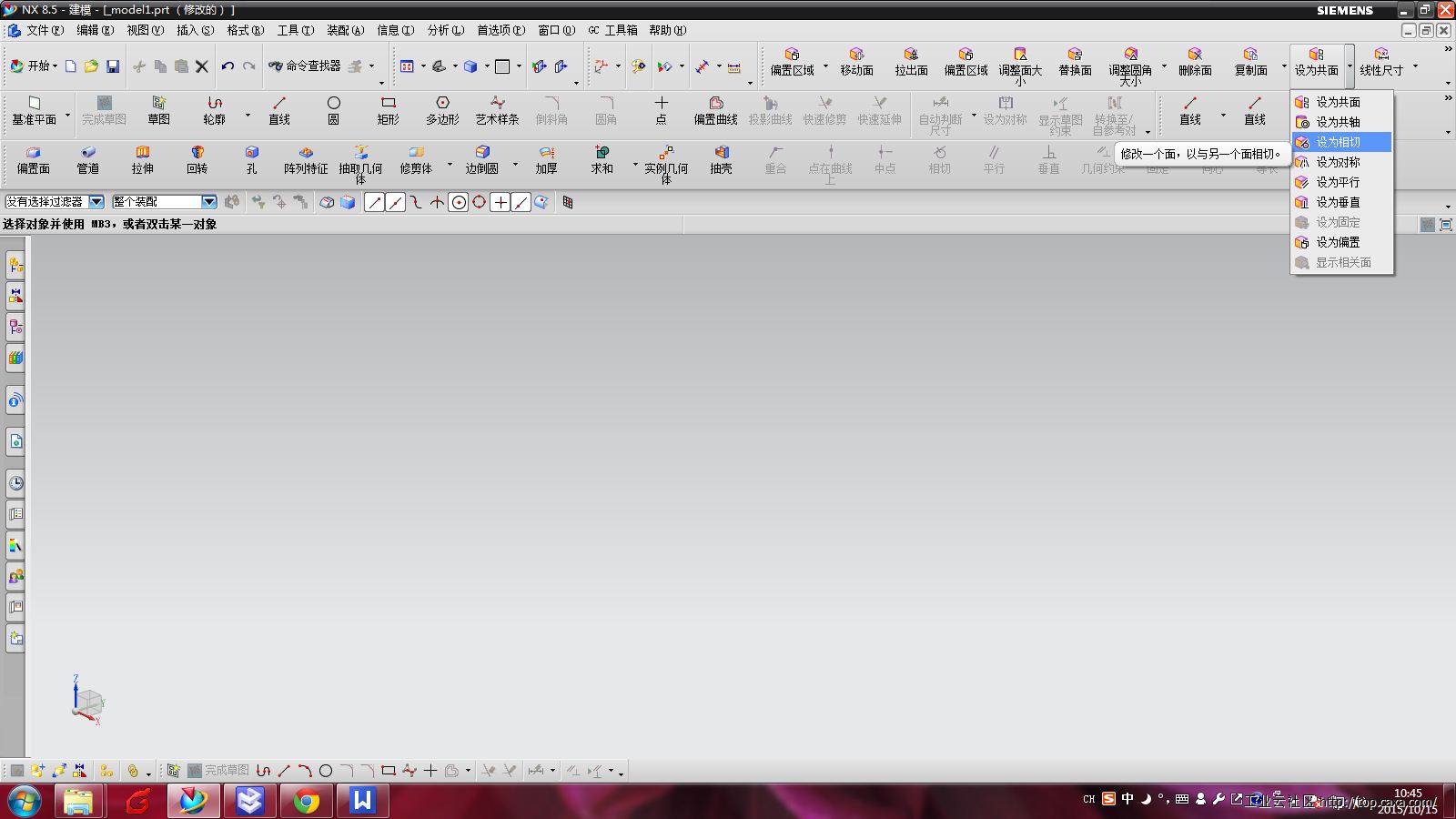Open Chrome from the taskbar
The height and width of the screenshot is (819, 1456).
click(x=307, y=802)
